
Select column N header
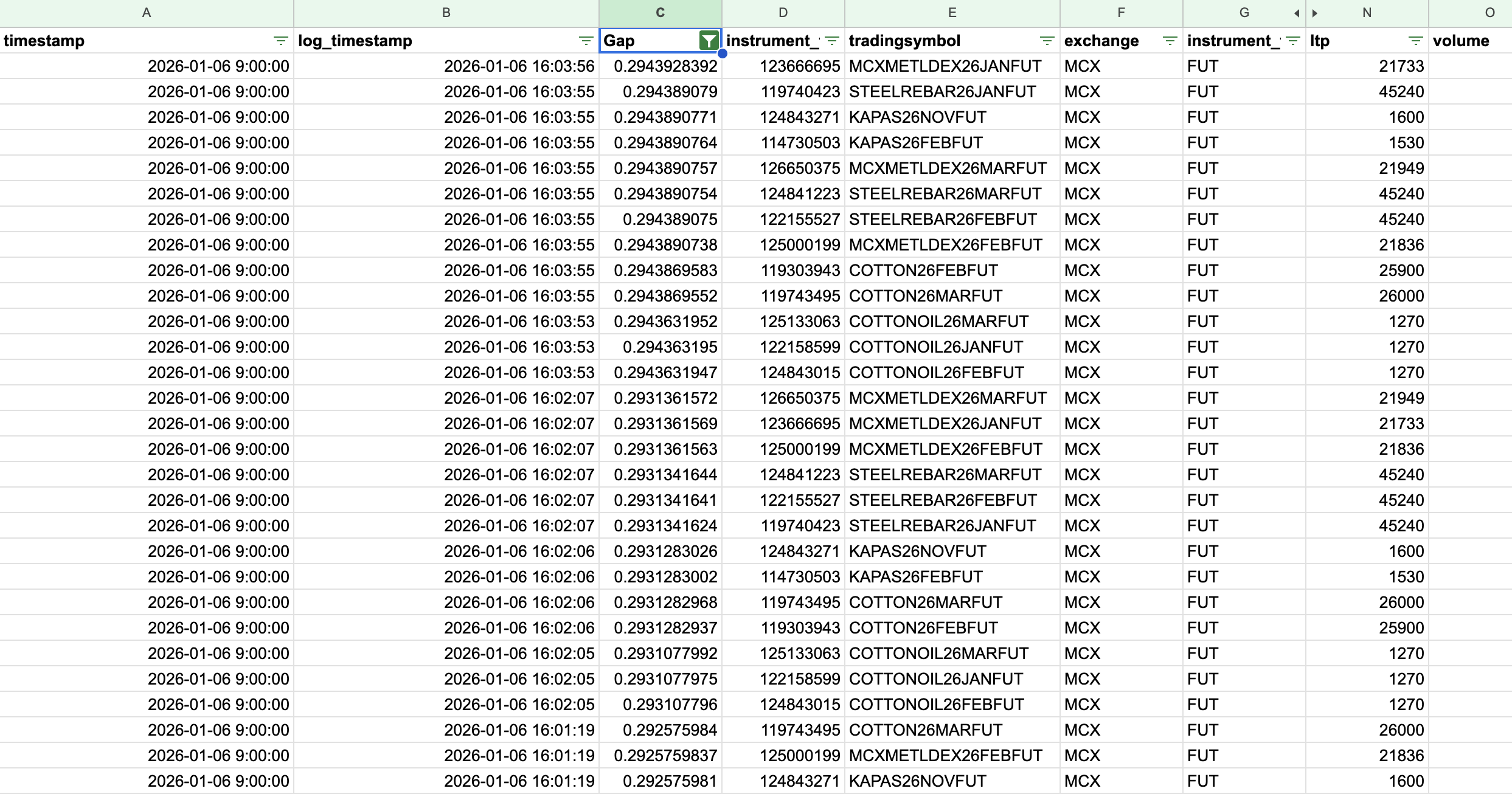[1367, 13]
